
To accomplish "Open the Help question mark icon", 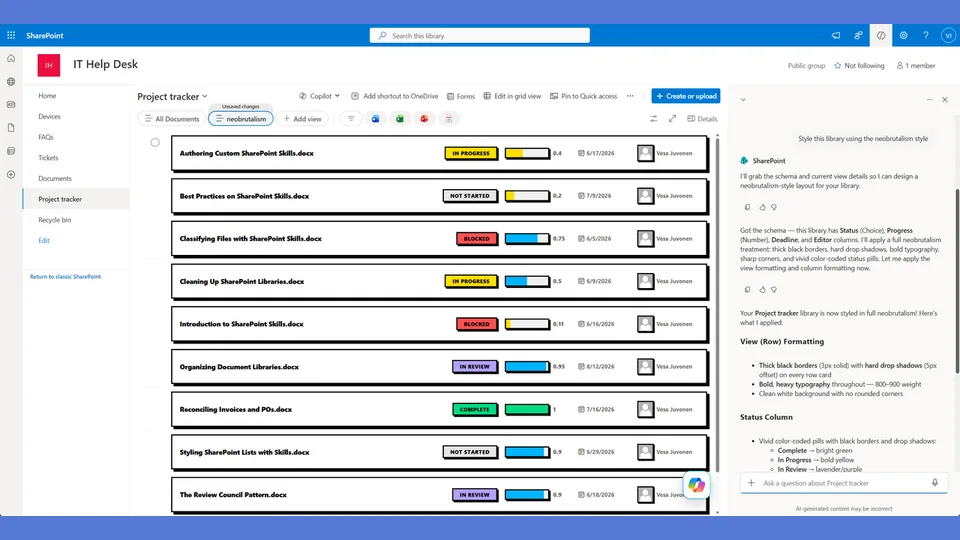I will pyautogui.click(x=926, y=36).
